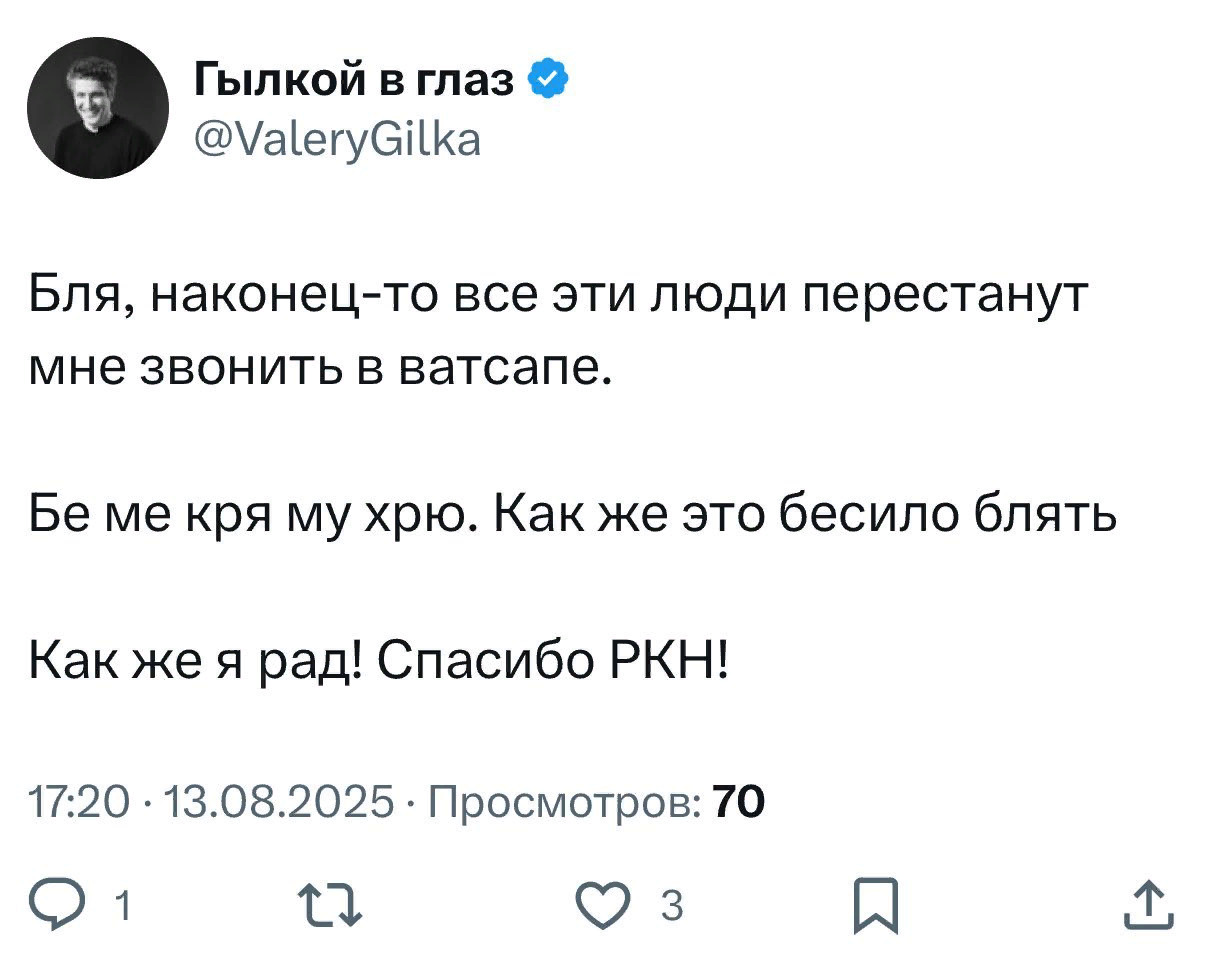Click the reply count '1'
This screenshot has width=1206, height=954.
click(122, 907)
